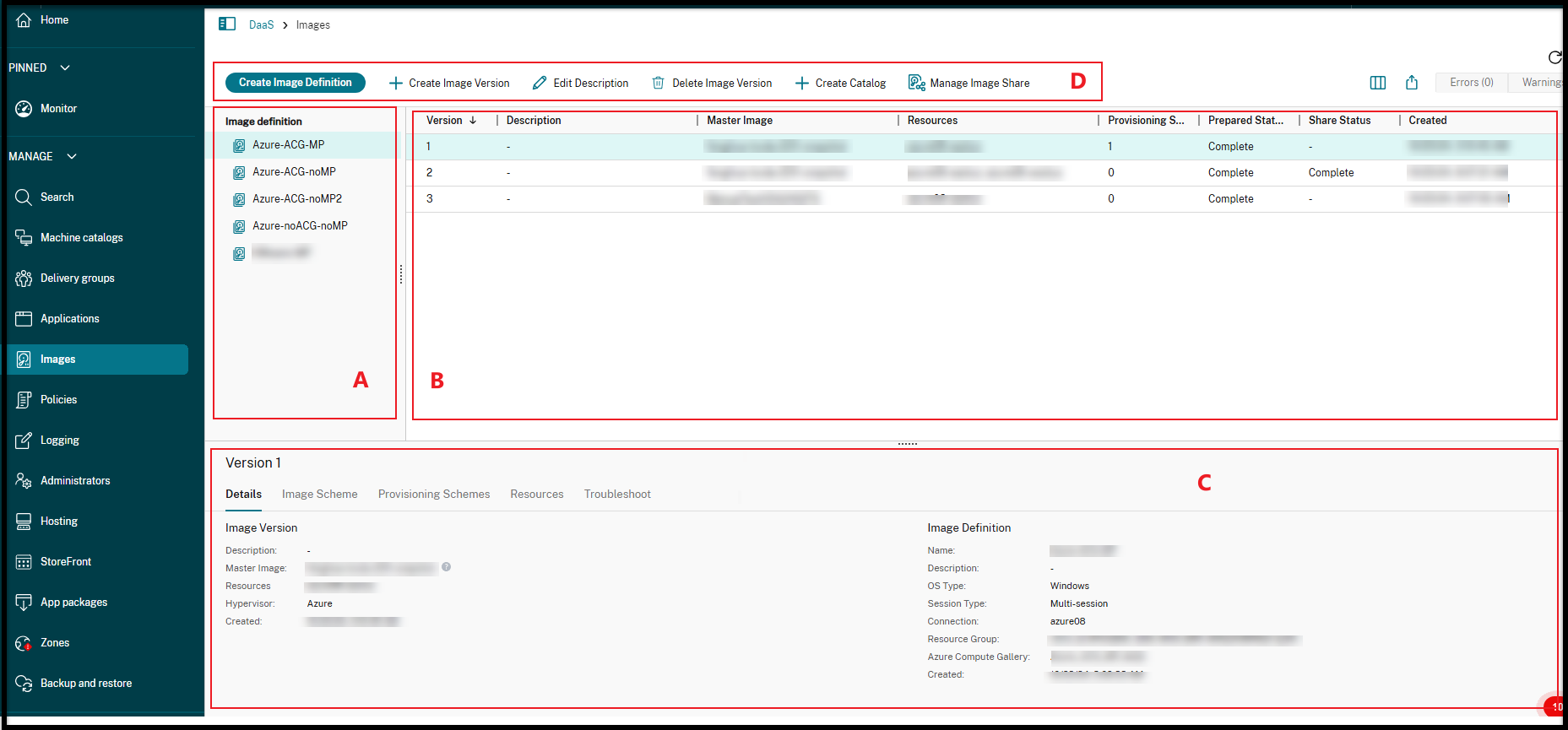Click the vertical pane splitter handle

401,274
